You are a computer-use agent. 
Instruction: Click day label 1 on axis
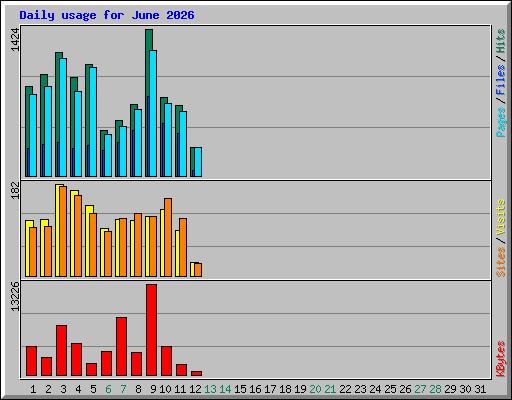(33, 389)
